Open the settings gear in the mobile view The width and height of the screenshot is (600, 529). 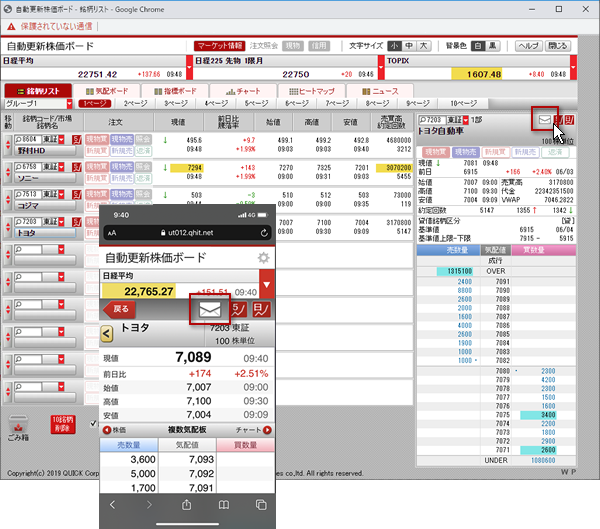pos(263,258)
